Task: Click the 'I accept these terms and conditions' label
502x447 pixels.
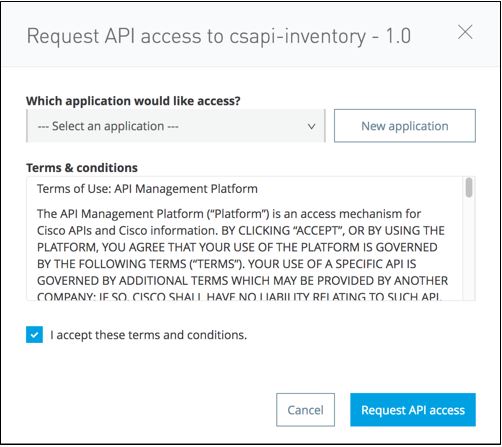Action: [148, 335]
